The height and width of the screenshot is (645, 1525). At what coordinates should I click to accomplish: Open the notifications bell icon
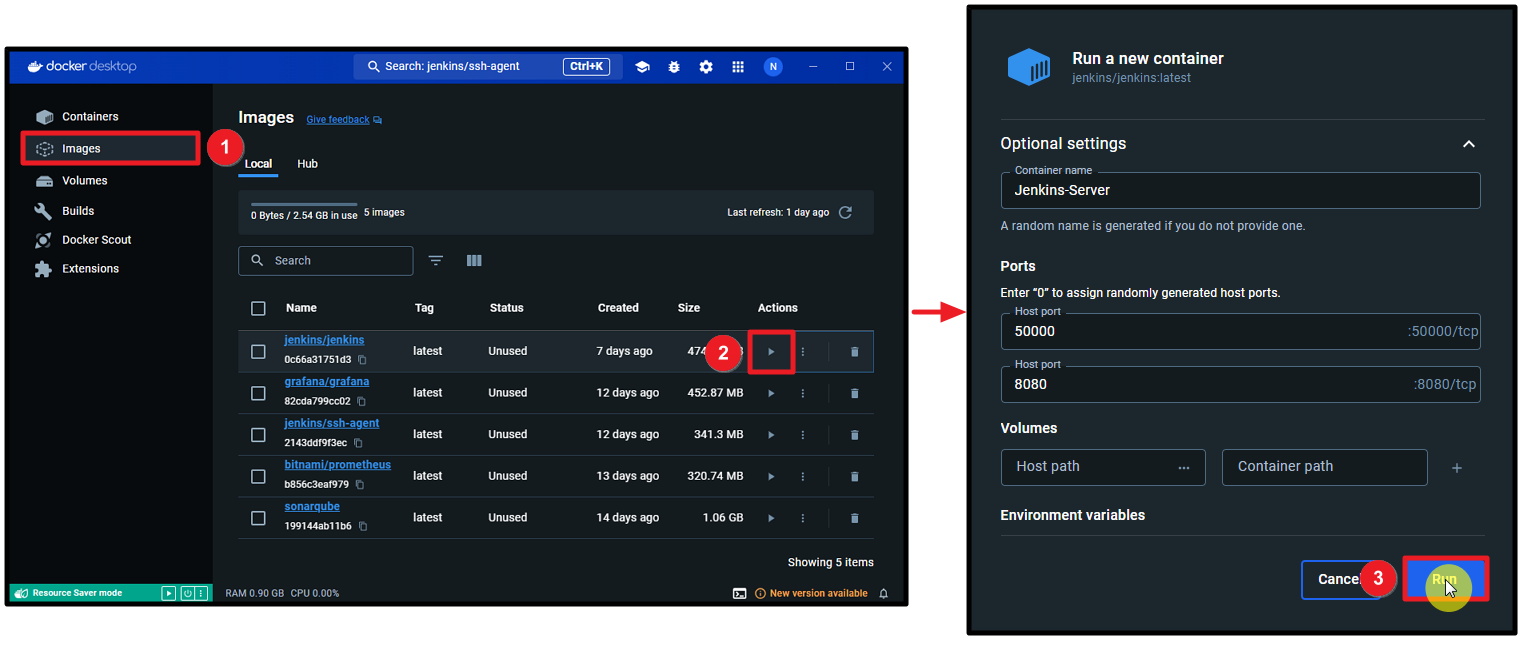coord(883,594)
